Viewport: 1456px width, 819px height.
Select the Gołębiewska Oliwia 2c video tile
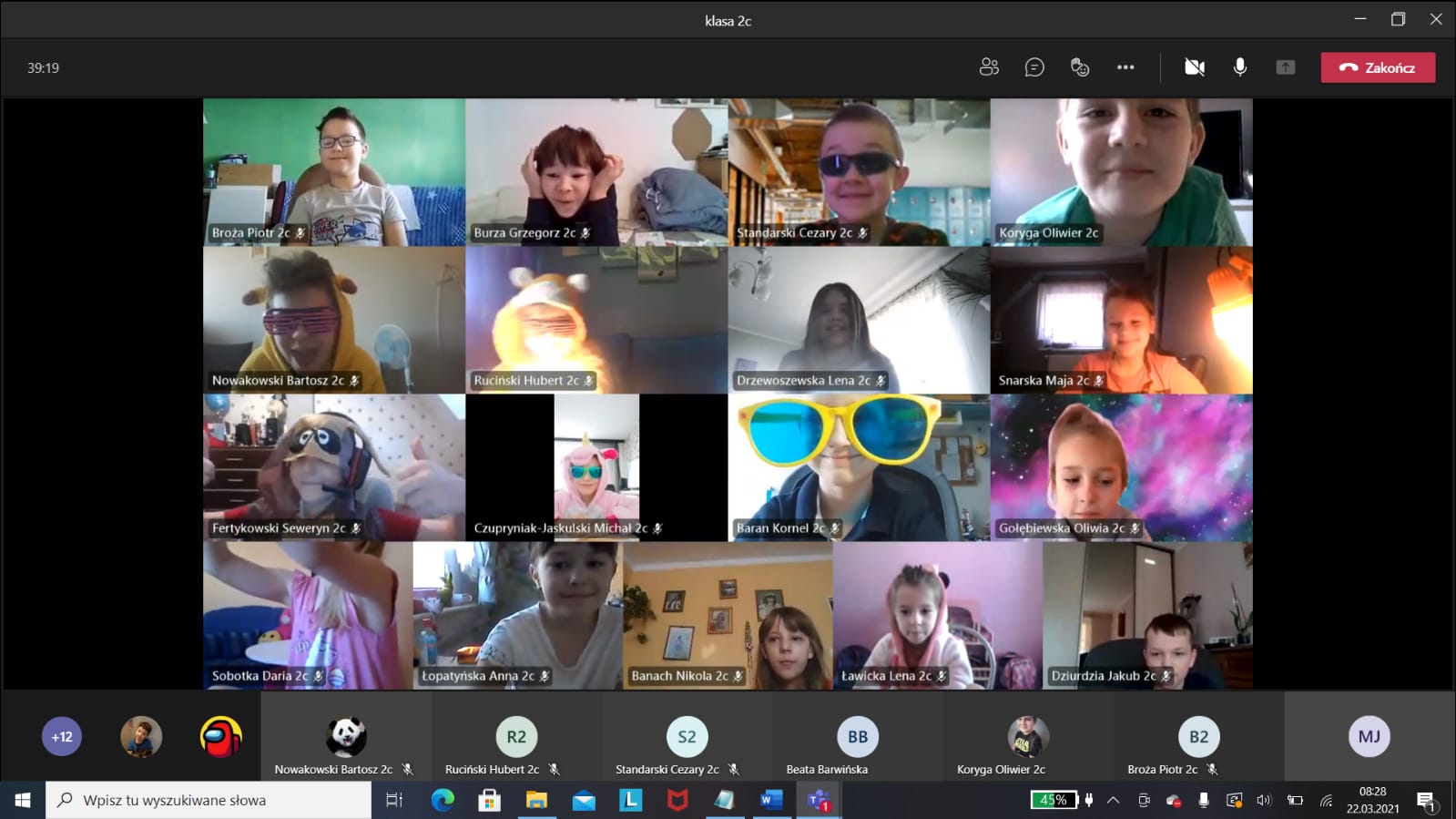1121,467
